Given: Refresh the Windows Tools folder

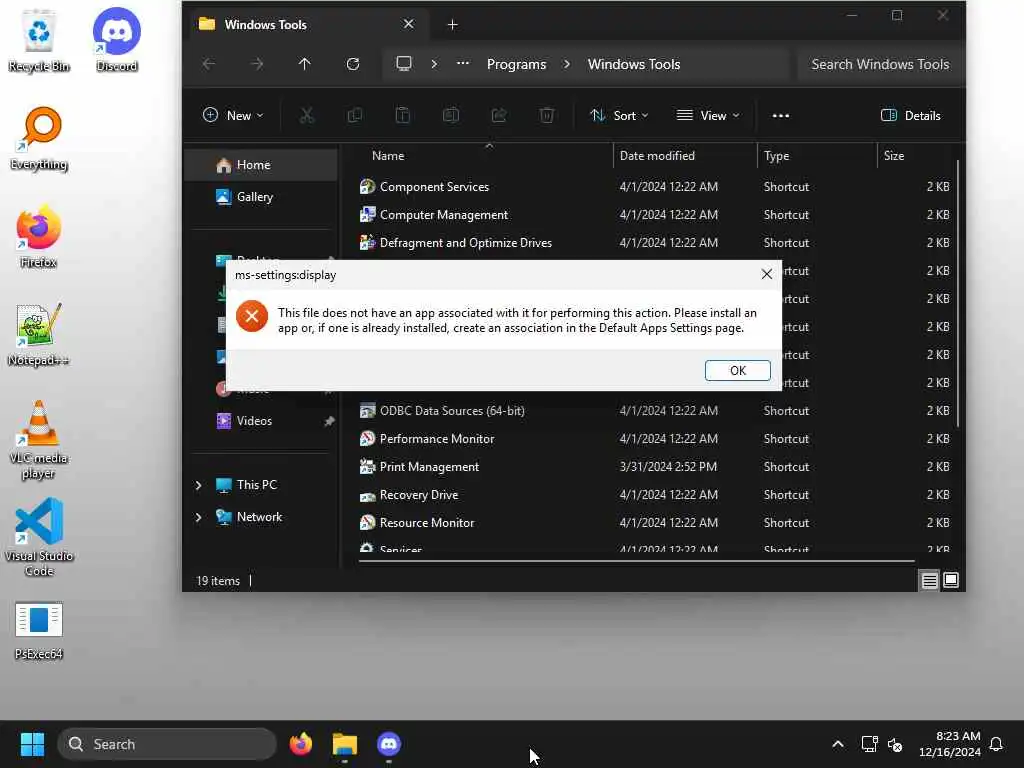Looking at the screenshot, I should (353, 64).
